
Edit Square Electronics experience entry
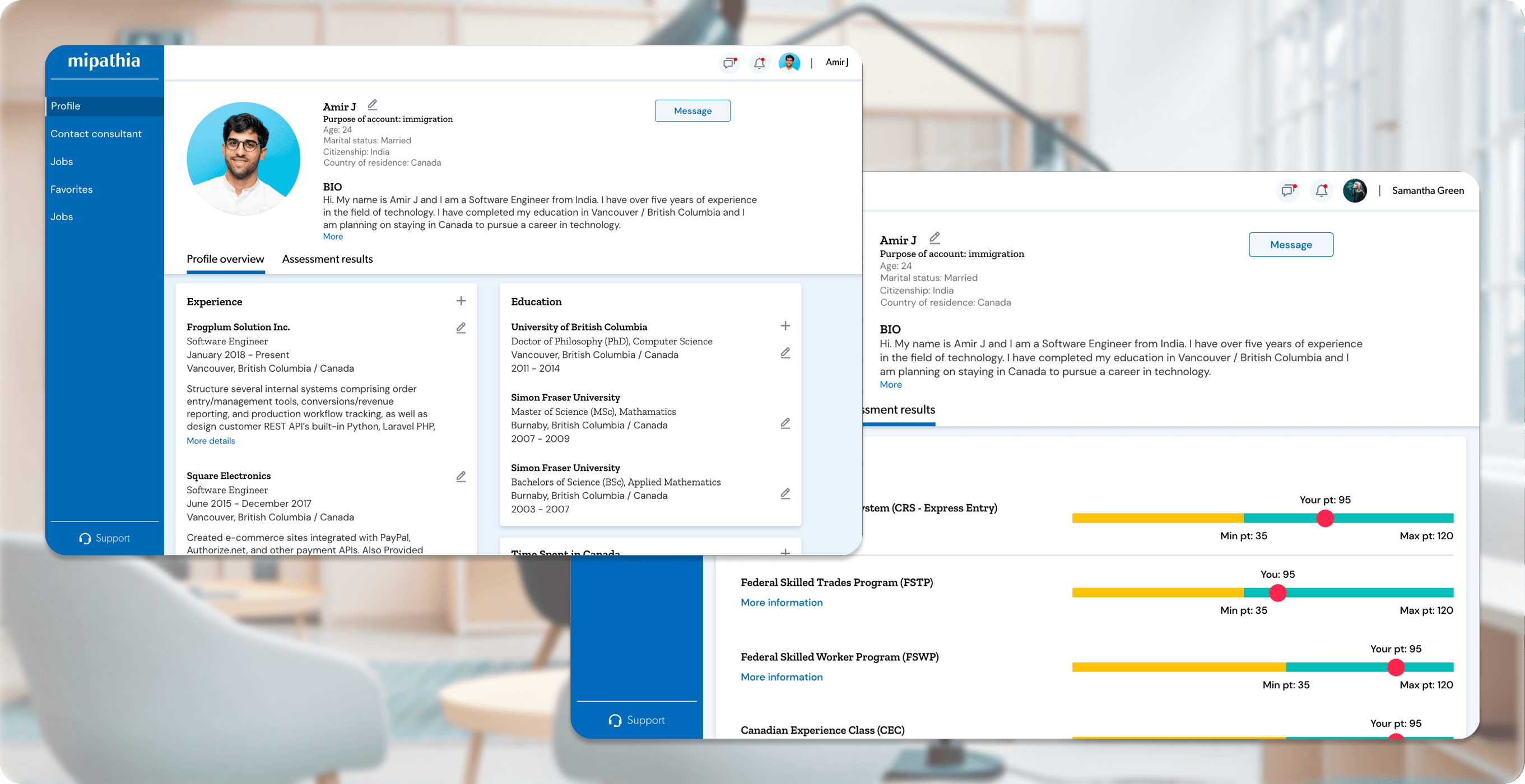click(461, 477)
